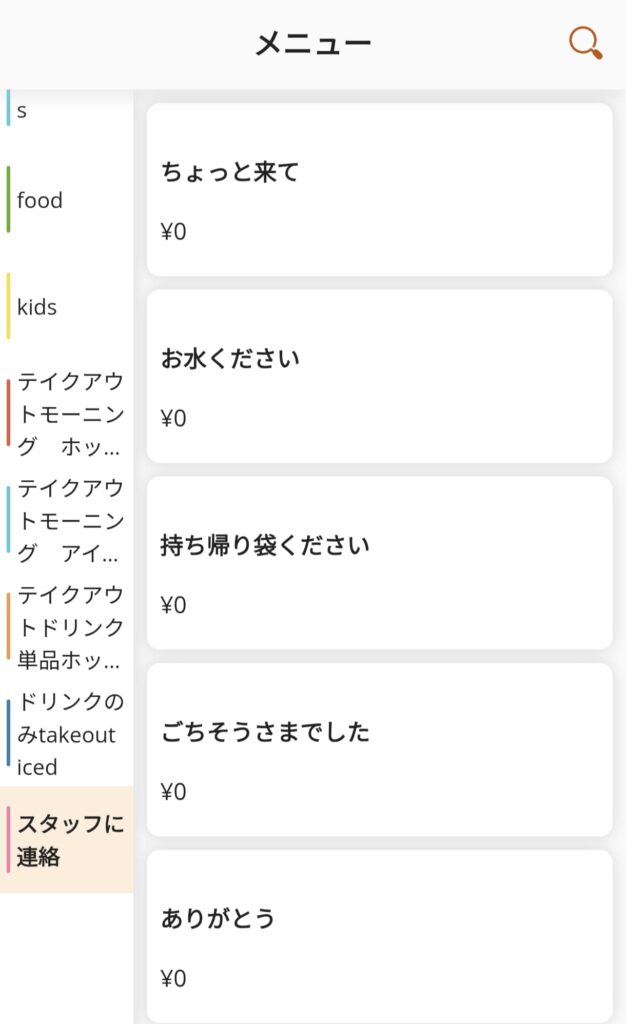Open the food category
The height and width of the screenshot is (1024, 626).
40,200
